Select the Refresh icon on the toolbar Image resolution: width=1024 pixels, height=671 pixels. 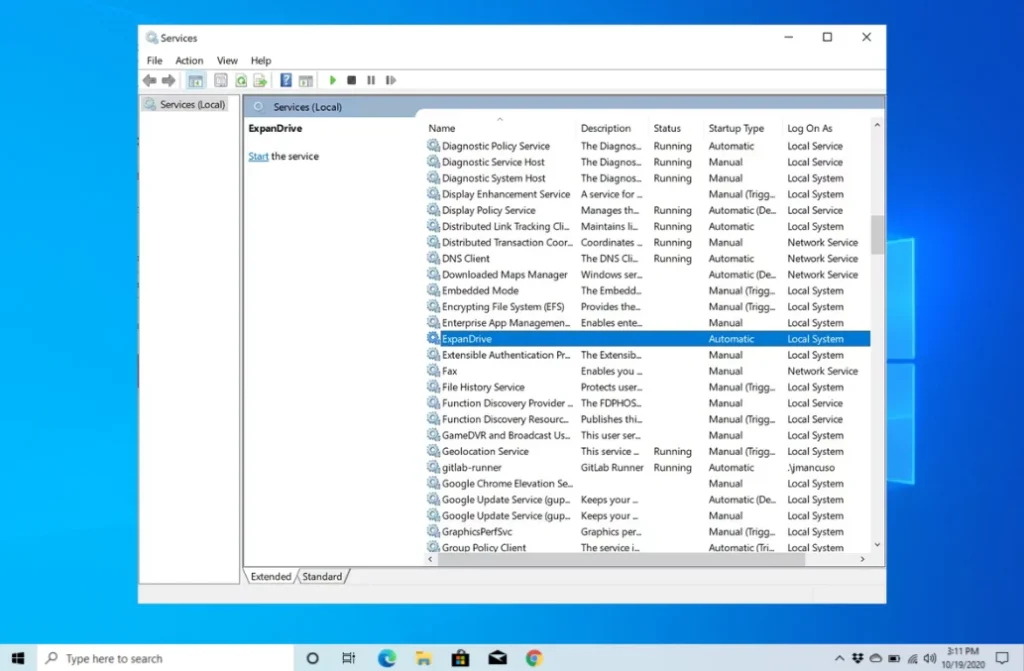pyautogui.click(x=242, y=80)
